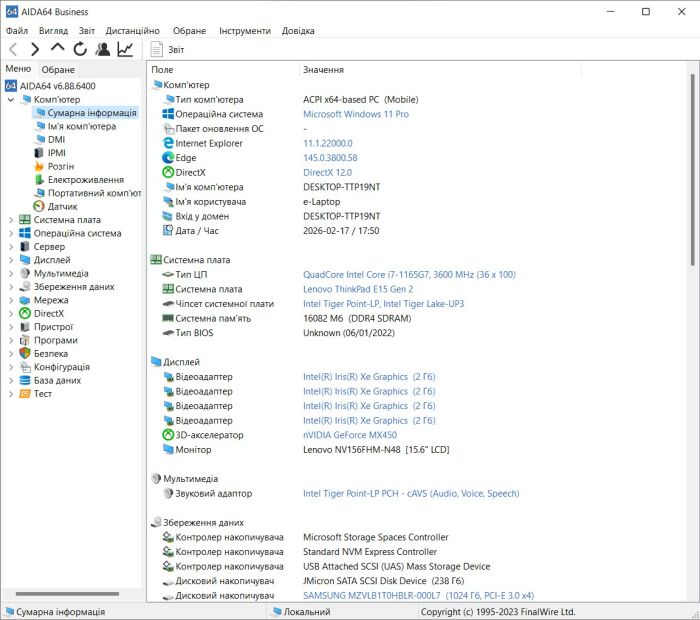The height and width of the screenshot is (620, 700).
Task: Open the Інструменти menu
Action: tap(245, 31)
